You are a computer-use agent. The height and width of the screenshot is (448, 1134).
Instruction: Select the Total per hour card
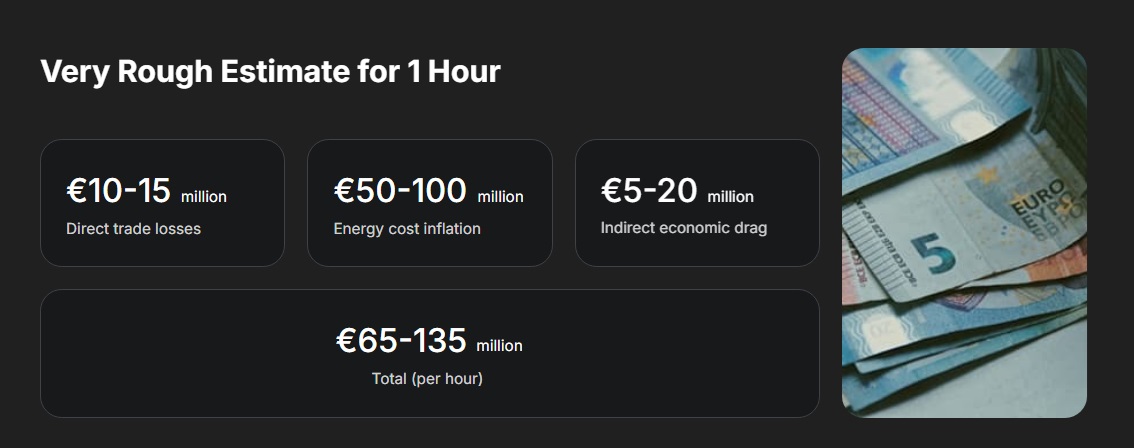(x=430, y=353)
